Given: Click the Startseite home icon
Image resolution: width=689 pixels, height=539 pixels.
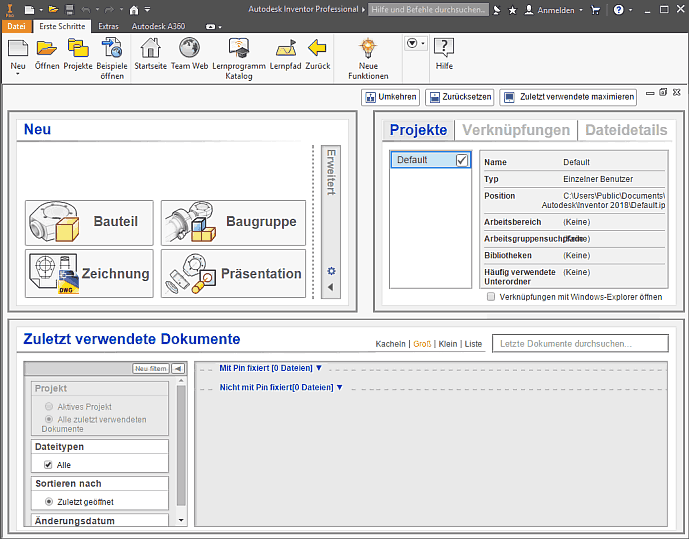Looking at the screenshot, I should (x=150, y=48).
